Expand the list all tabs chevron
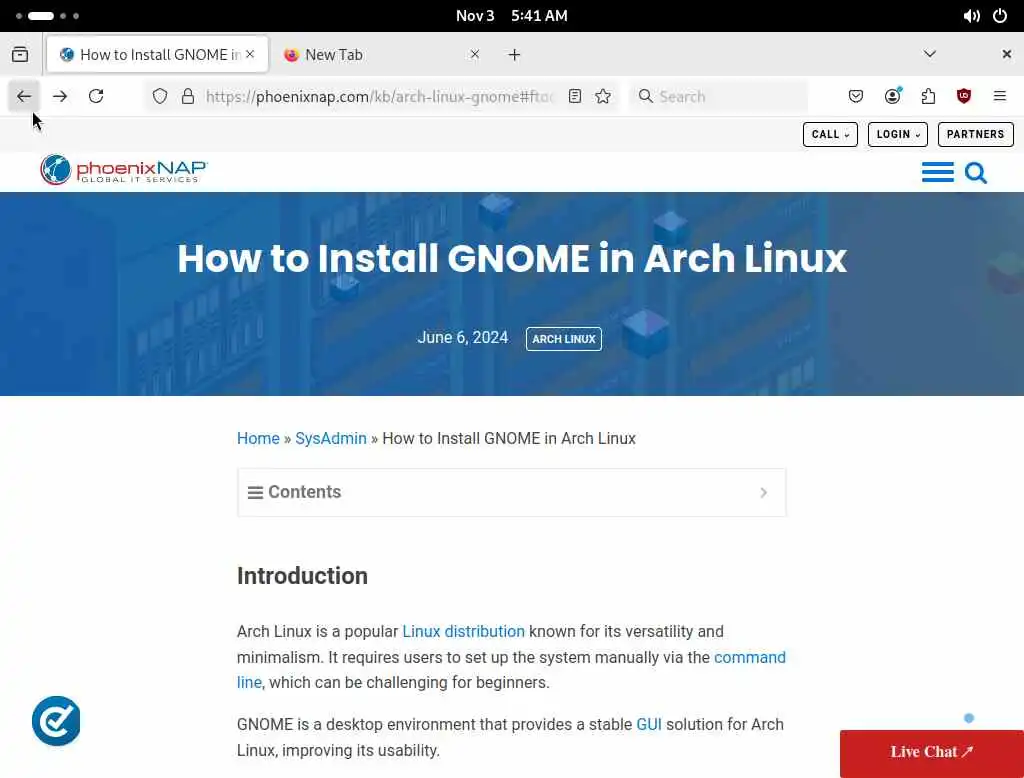The height and width of the screenshot is (778, 1024). (929, 54)
